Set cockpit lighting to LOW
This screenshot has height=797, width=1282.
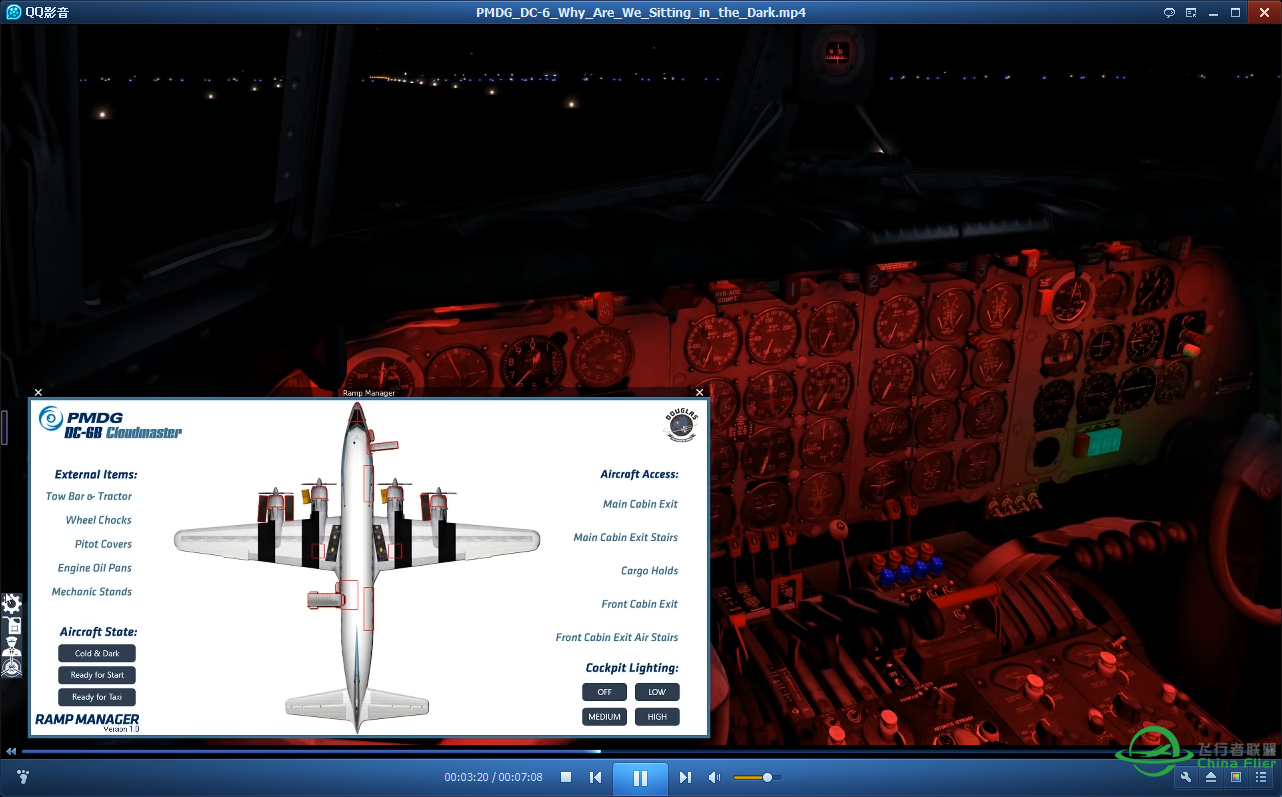(657, 692)
